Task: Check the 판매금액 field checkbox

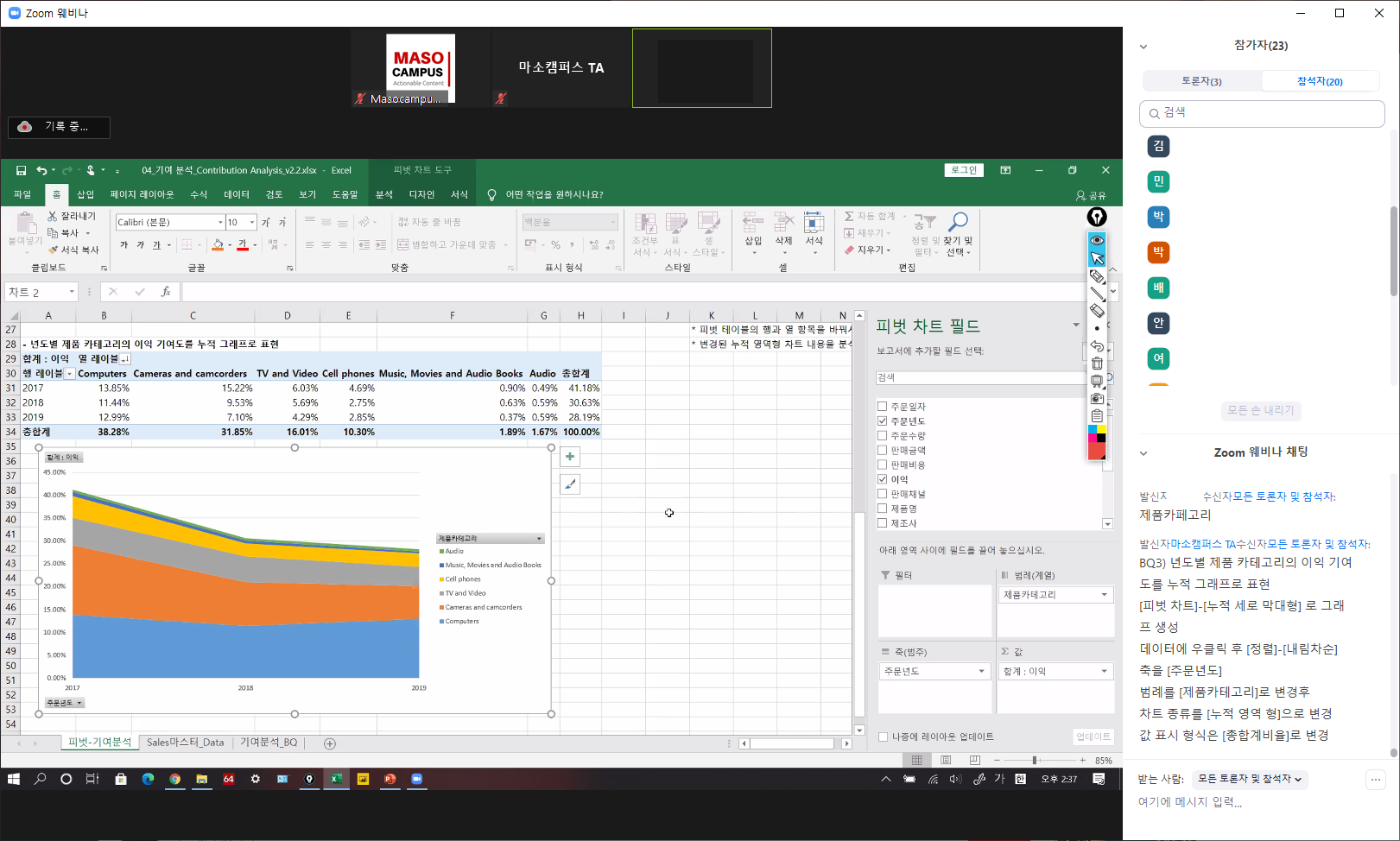Action: click(883, 450)
